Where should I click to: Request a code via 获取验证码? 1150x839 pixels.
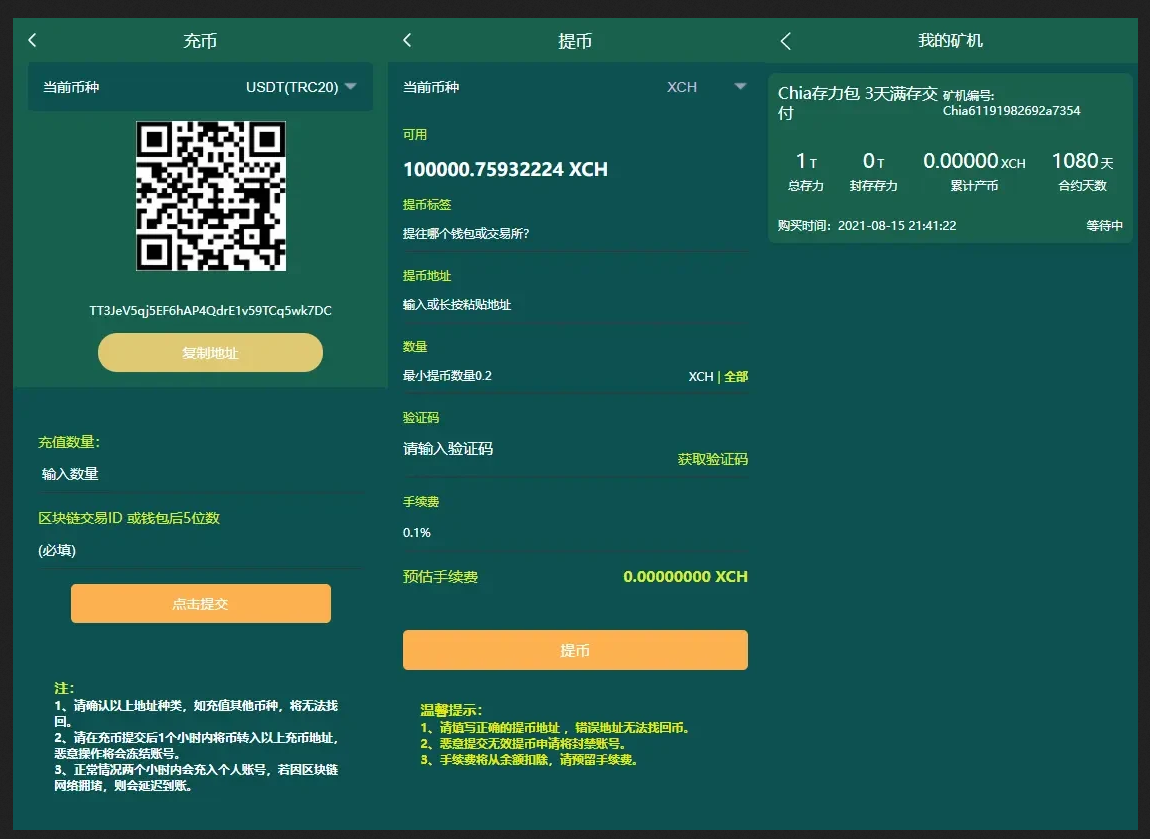tap(712, 460)
